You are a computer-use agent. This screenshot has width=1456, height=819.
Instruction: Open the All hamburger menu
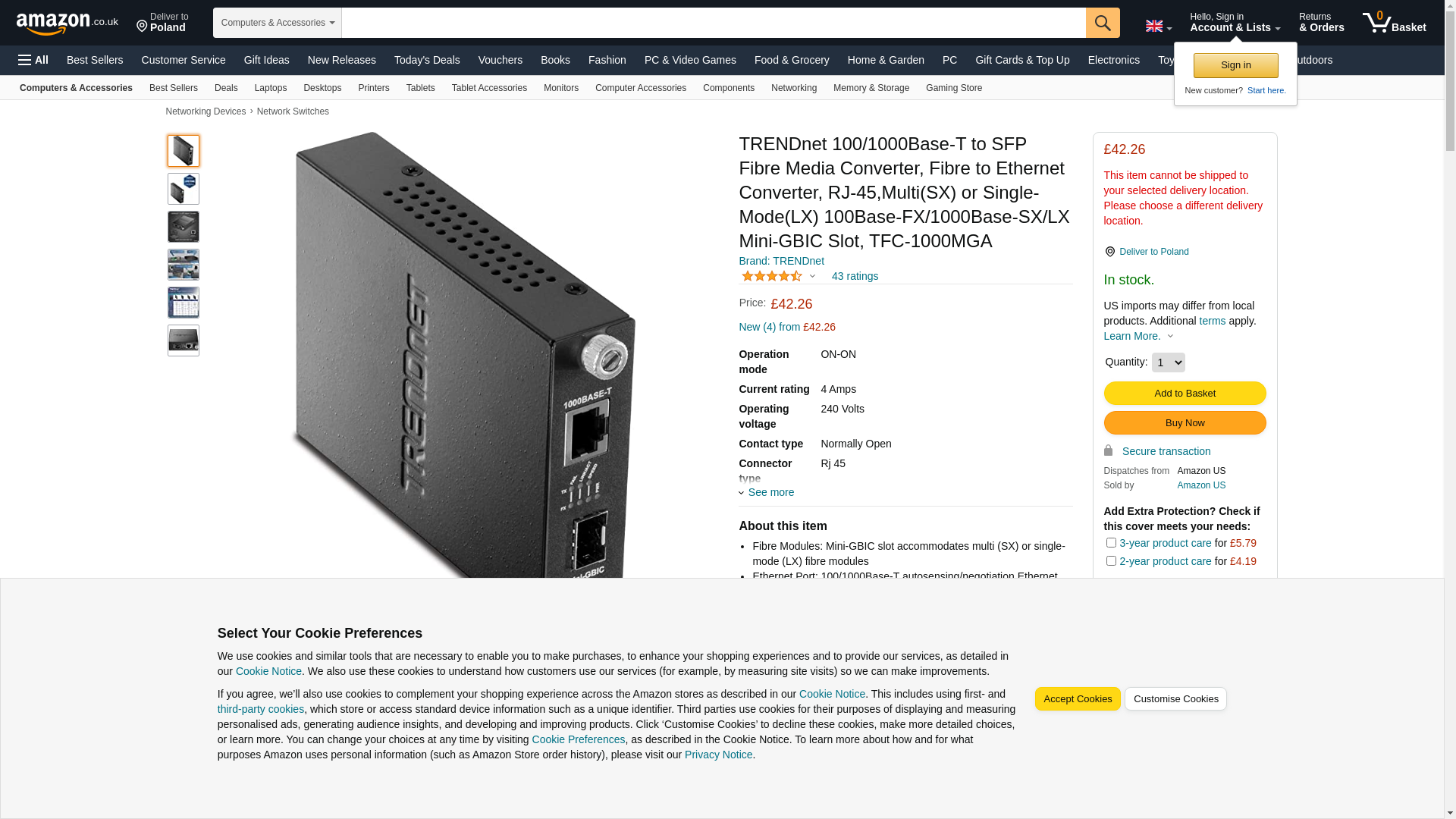(33, 60)
